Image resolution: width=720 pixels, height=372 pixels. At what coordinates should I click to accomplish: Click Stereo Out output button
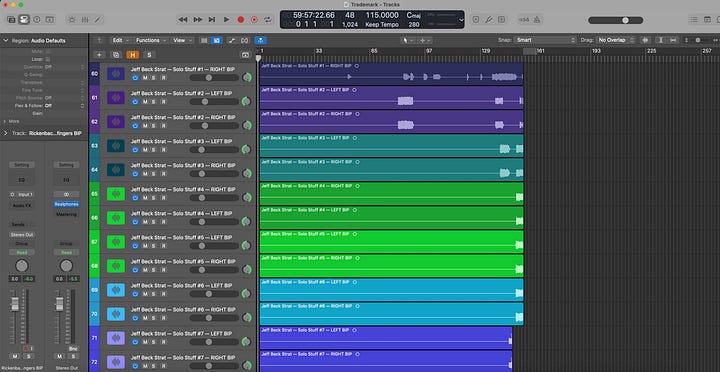(22, 235)
